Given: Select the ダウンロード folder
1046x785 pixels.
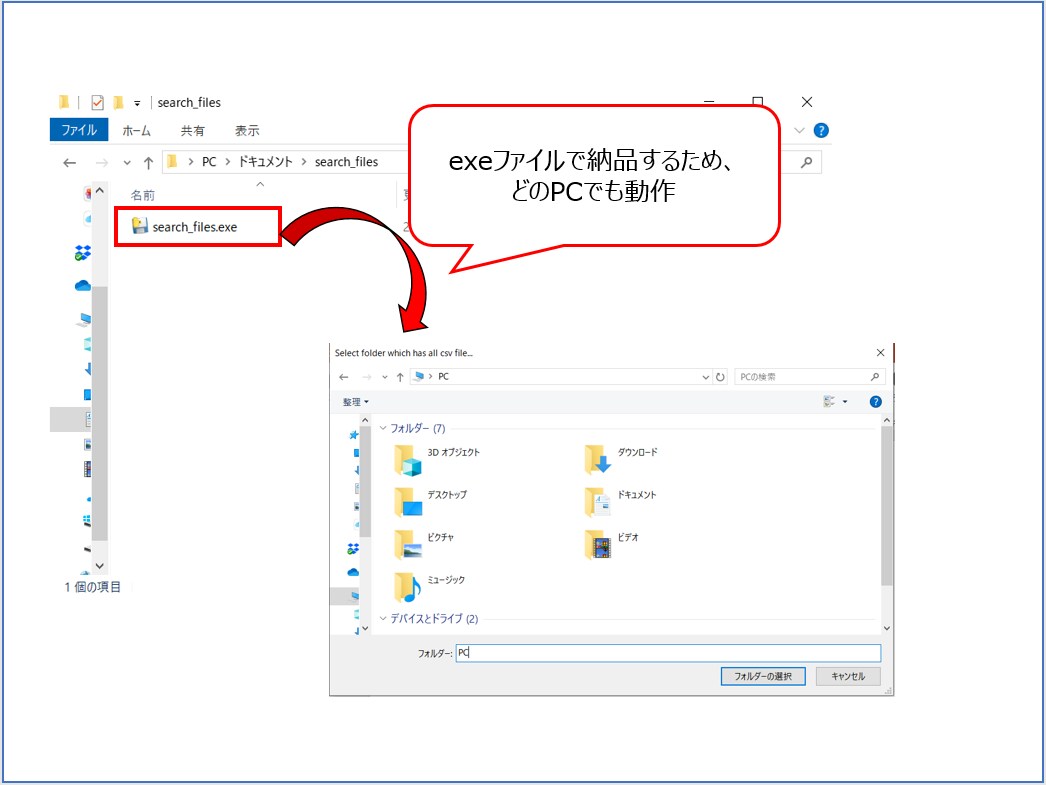Looking at the screenshot, I should 622,459.
